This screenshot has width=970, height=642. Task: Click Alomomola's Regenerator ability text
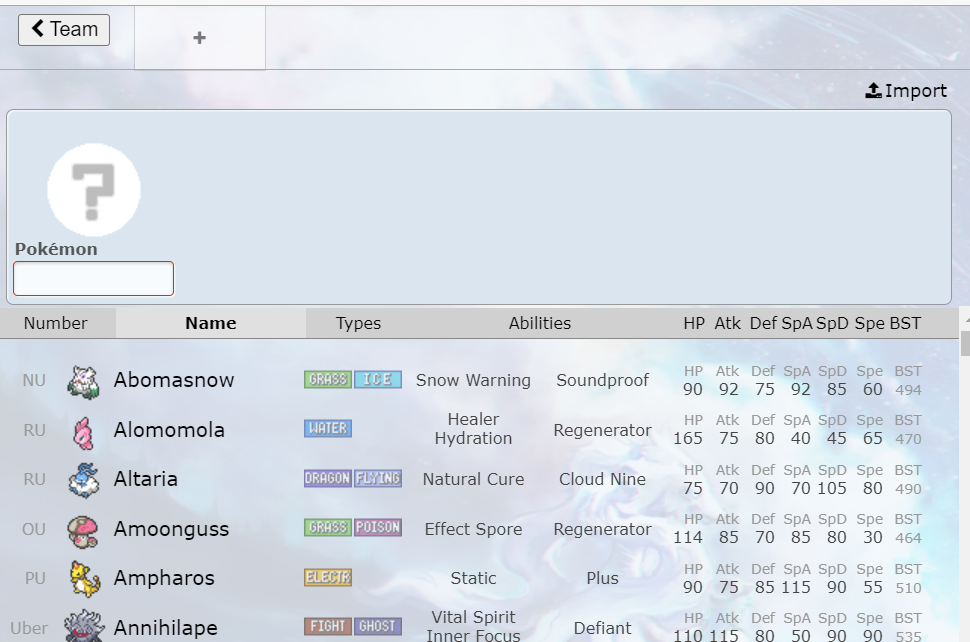click(x=603, y=430)
